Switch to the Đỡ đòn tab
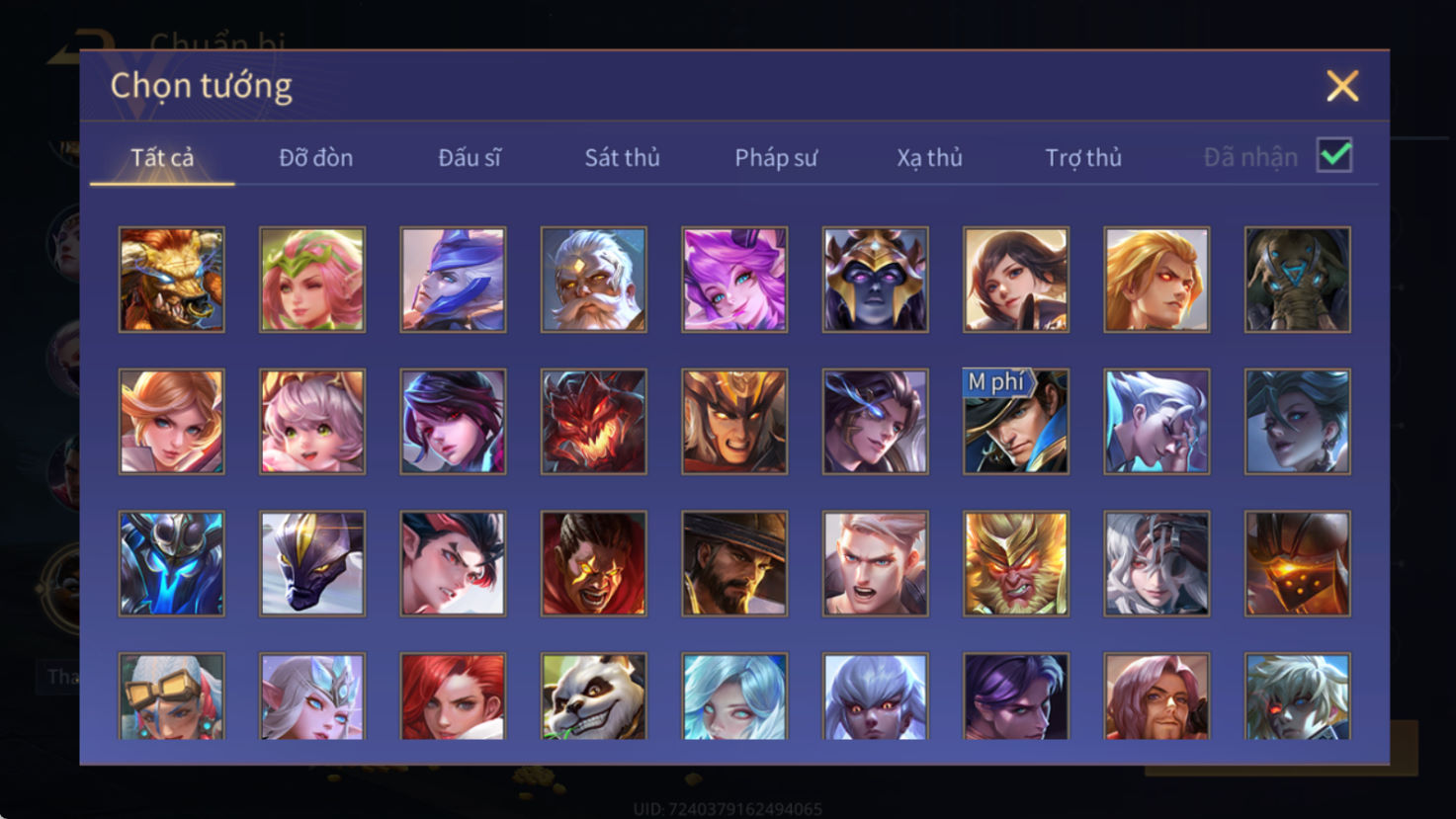The image size is (1456, 819). (315, 157)
